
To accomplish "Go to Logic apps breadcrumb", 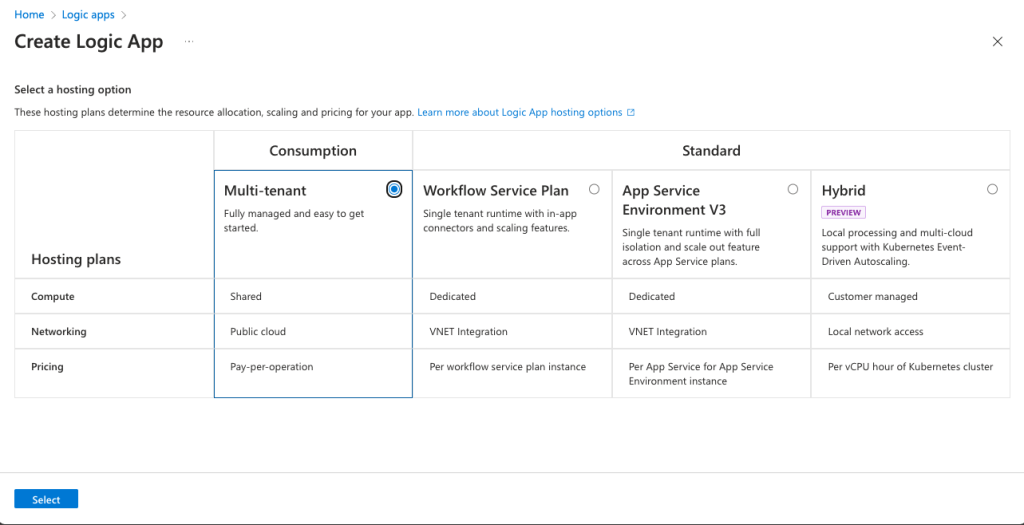I will (91, 15).
